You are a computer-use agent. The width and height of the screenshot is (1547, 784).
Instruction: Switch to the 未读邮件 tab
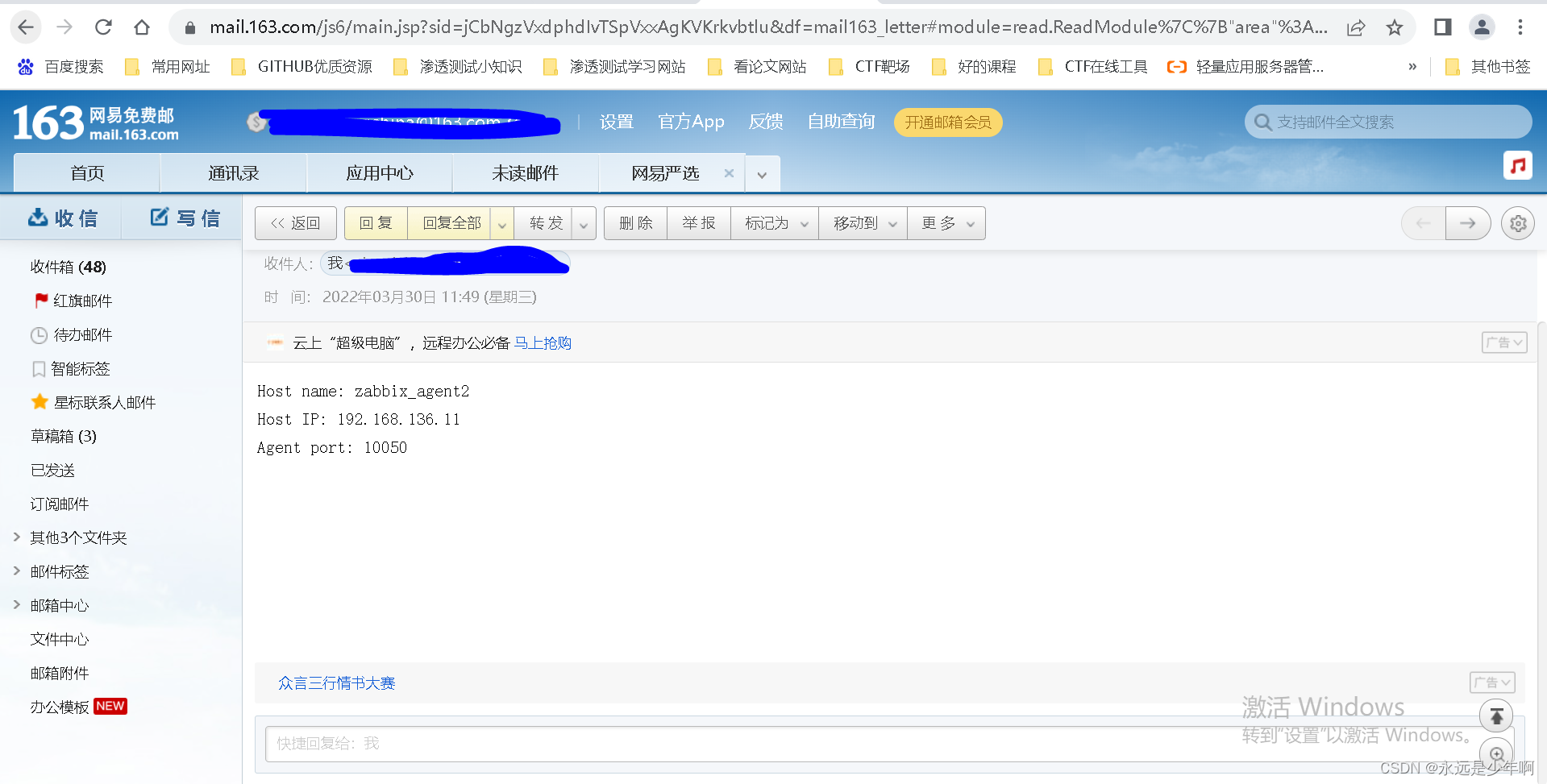526,173
